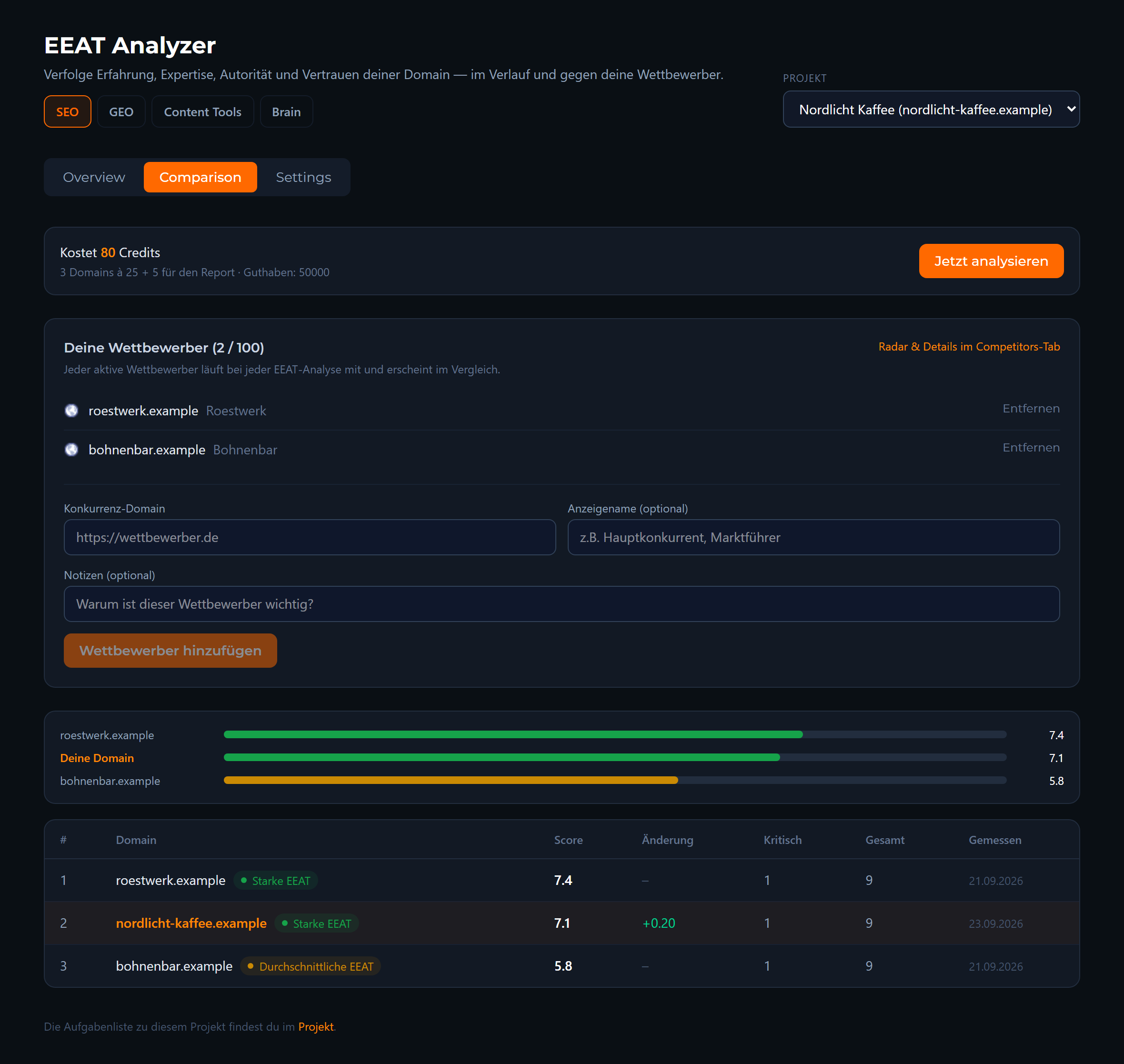The width and height of the screenshot is (1124, 1064).
Task: Click the roestwerk.example globe favicon
Action: pos(71,411)
